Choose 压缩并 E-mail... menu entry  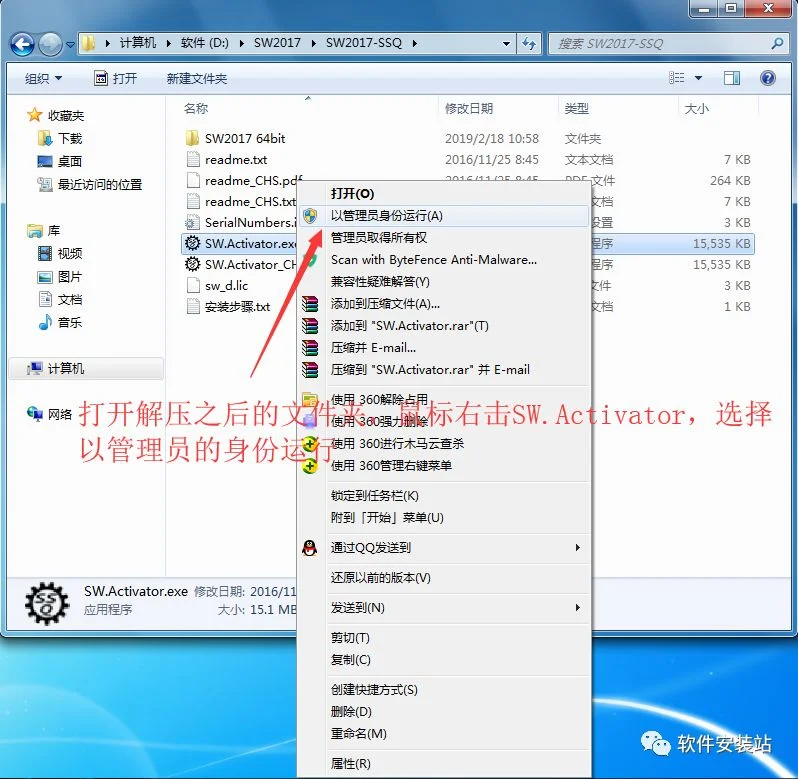click(x=444, y=348)
